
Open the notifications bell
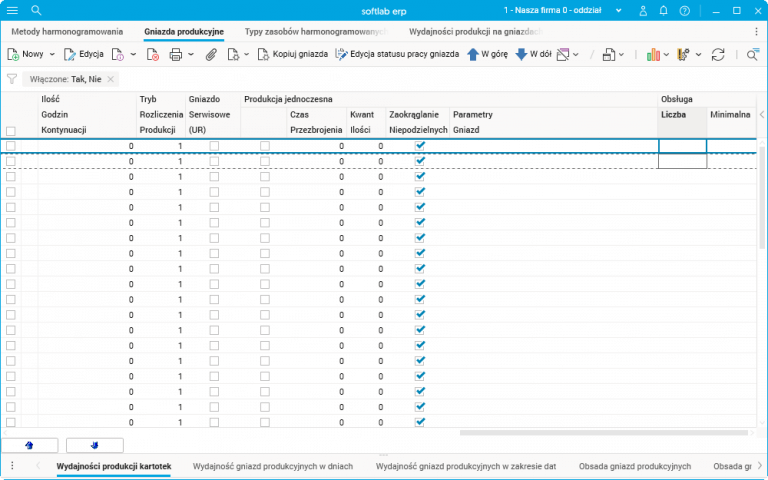[x=664, y=10]
